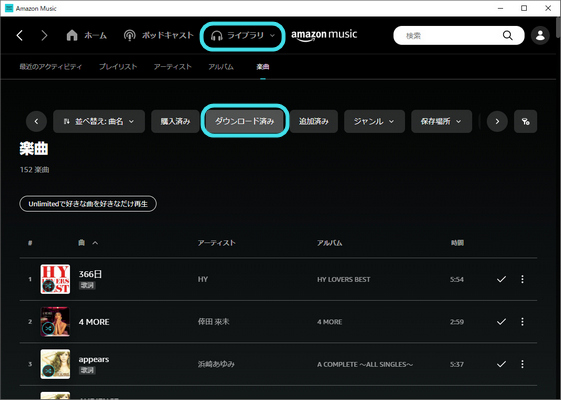
Task: Open the user profile icon
Action: coord(540,35)
